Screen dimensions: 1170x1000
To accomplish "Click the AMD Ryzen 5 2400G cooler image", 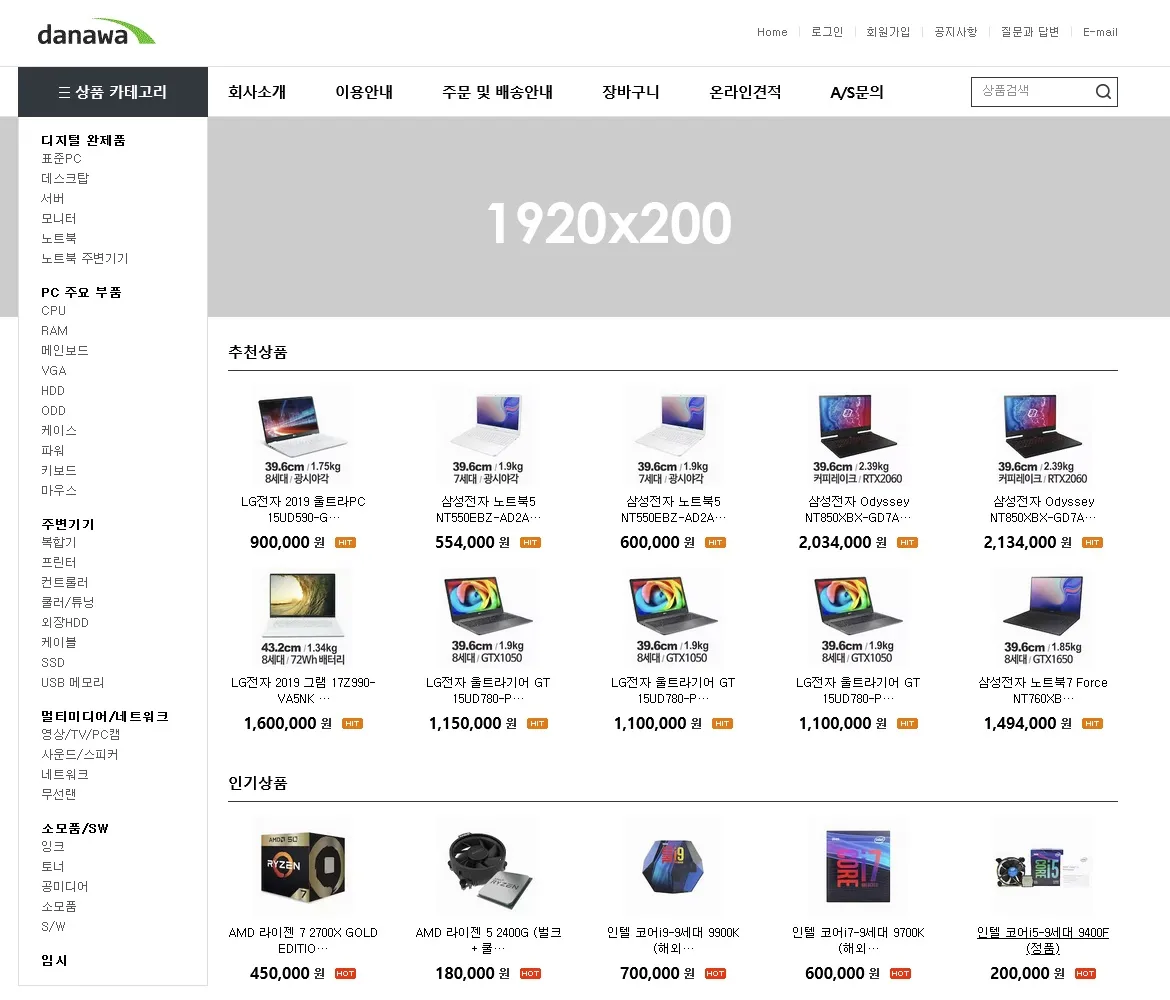I will [x=488, y=866].
